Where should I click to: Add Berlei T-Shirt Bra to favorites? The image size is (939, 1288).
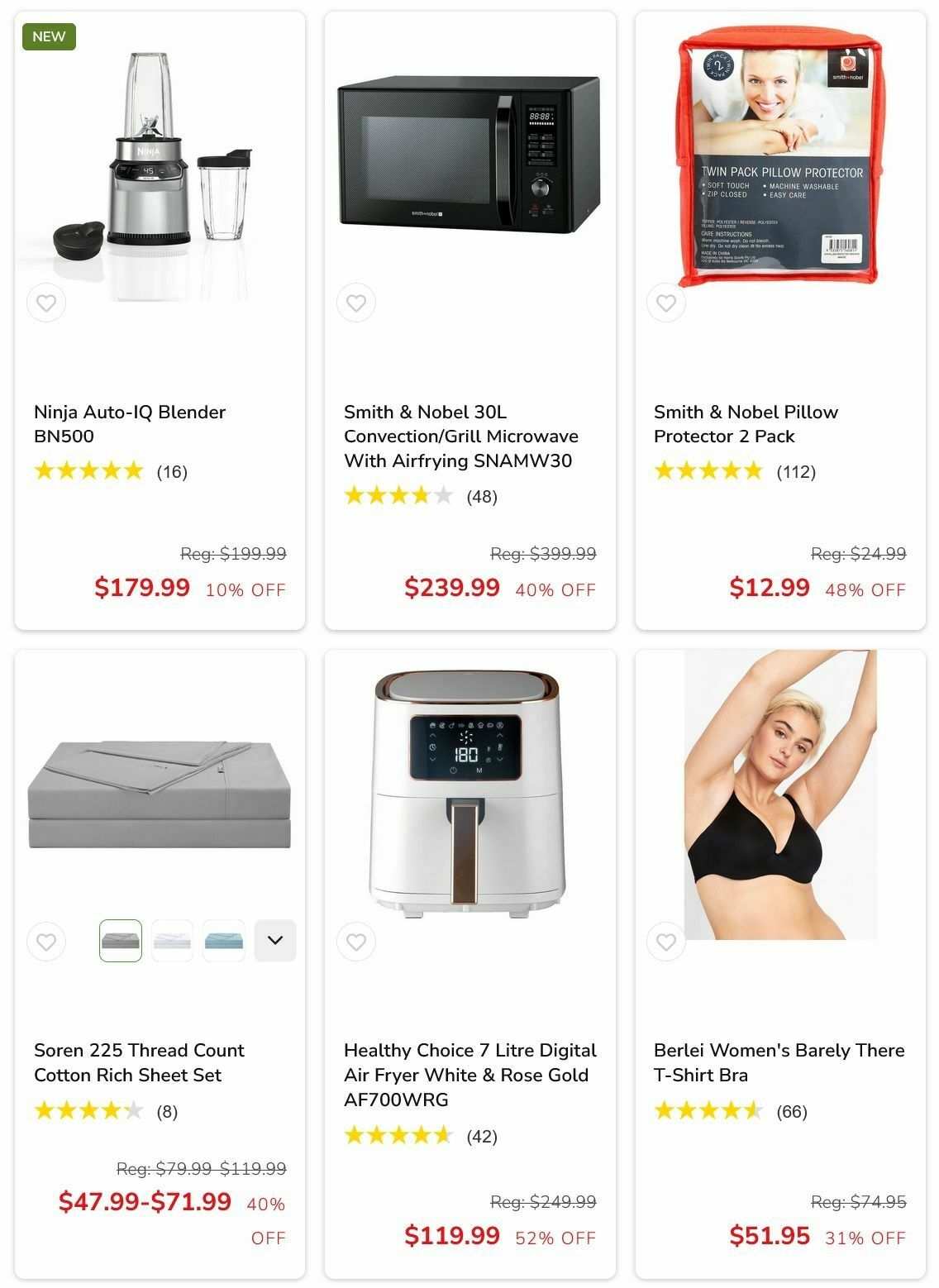(666, 942)
